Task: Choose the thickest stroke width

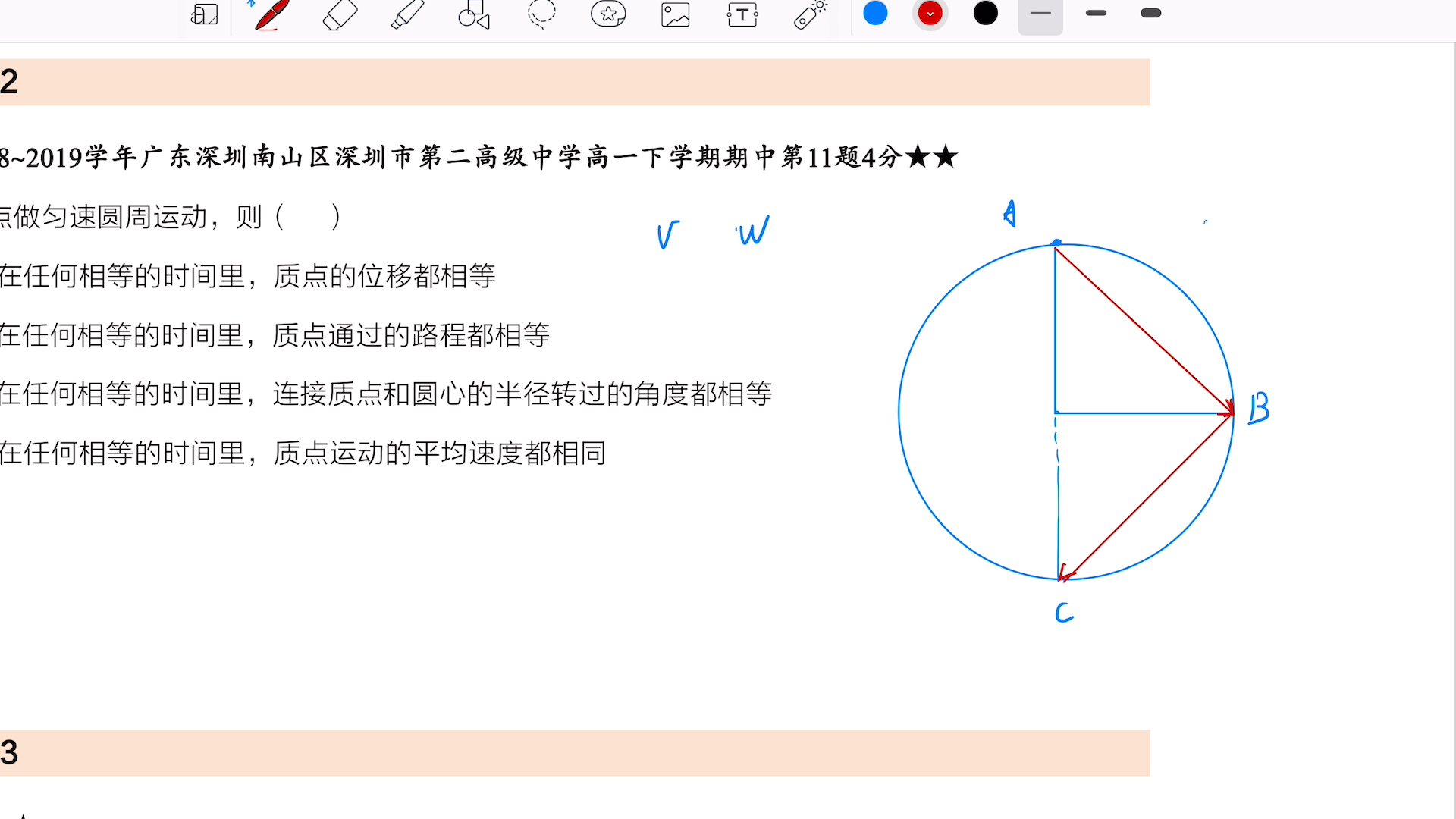Action: [x=1151, y=14]
